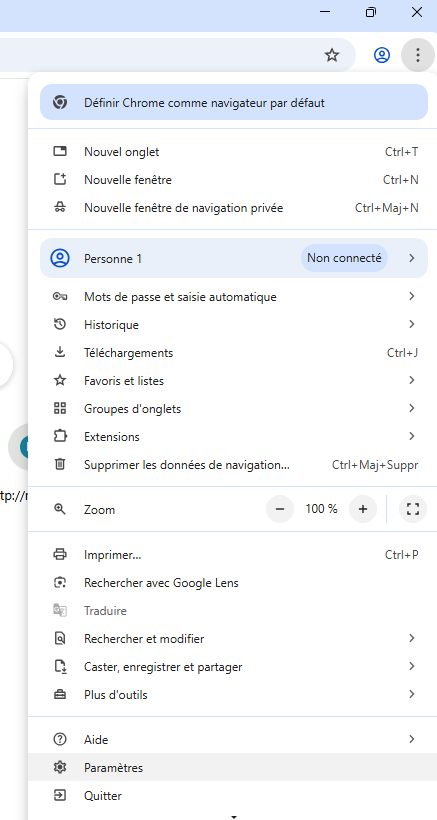Open the profile avatar icon in toolbar

coord(382,55)
